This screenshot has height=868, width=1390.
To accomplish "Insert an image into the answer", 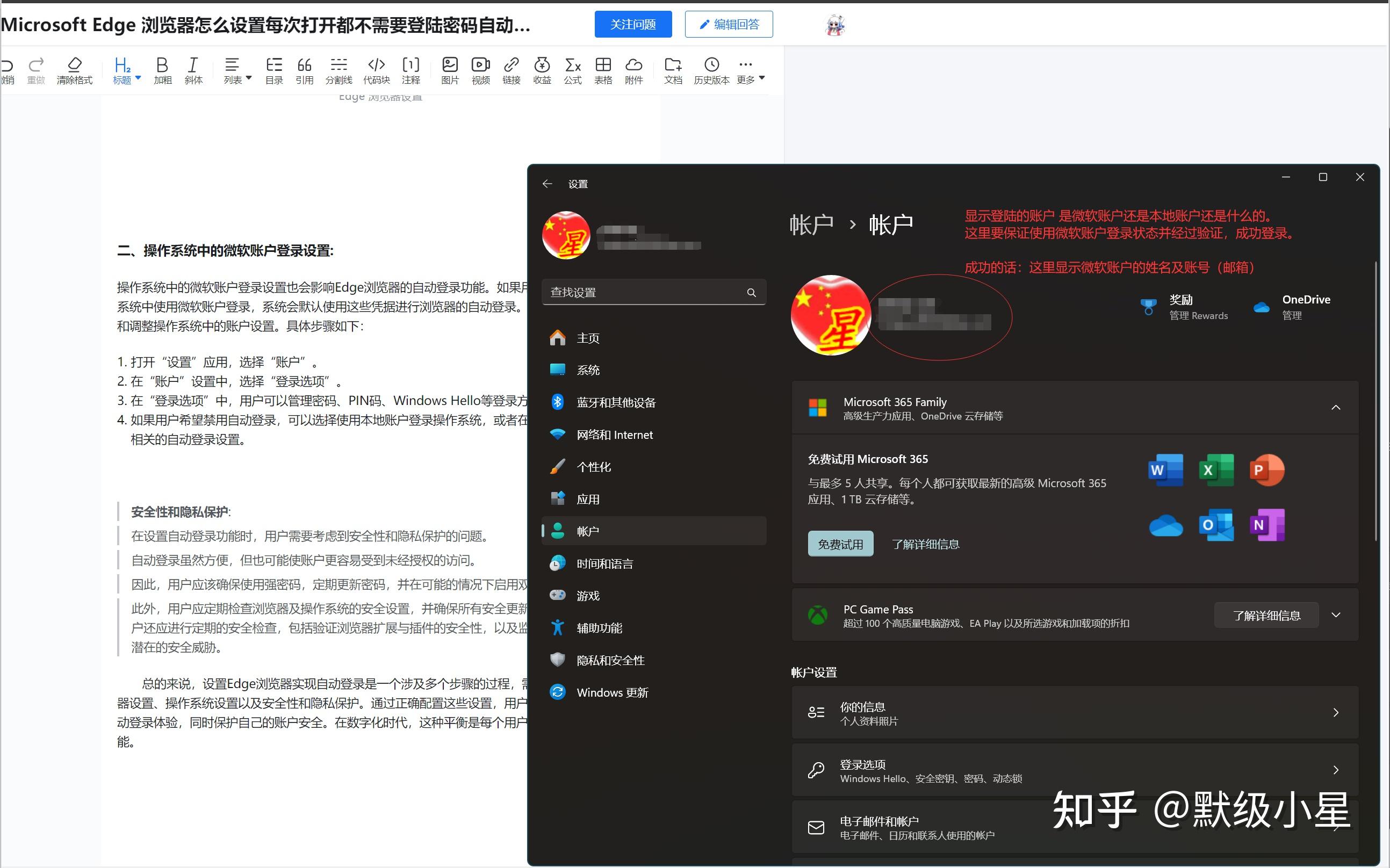I will point(450,69).
